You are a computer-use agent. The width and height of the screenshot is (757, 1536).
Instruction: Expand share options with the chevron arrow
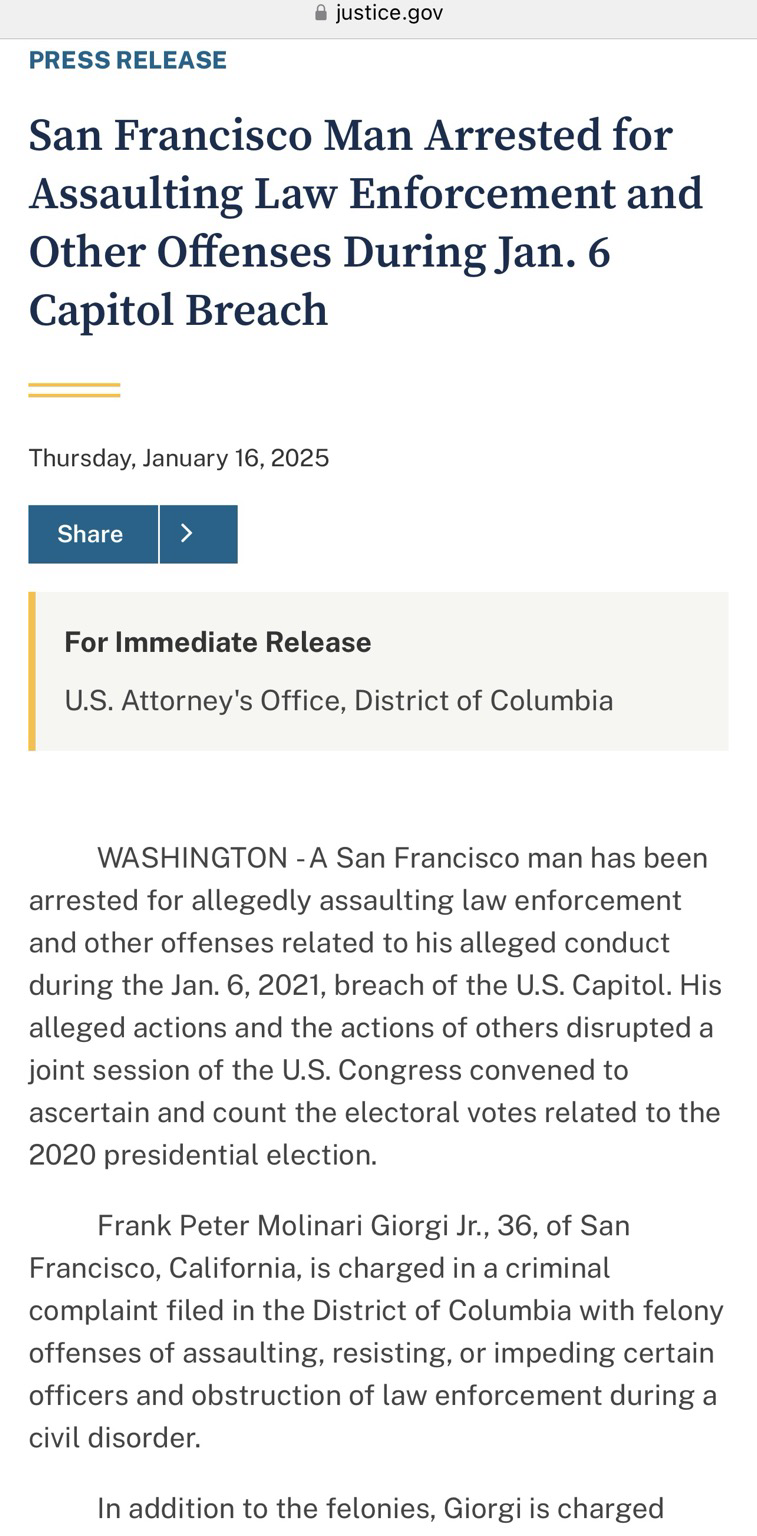[198, 534]
